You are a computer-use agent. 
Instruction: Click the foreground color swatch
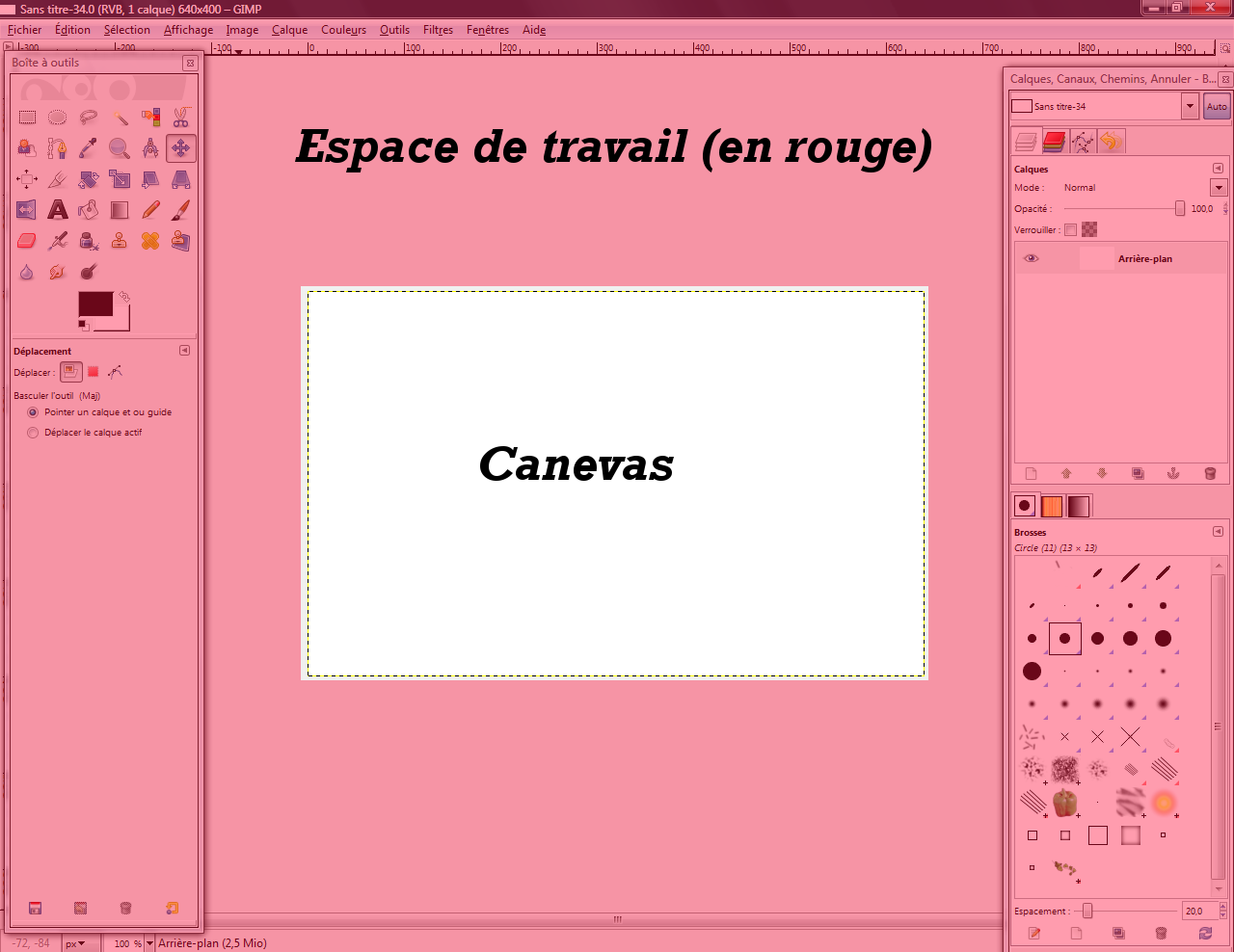[94, 304]
